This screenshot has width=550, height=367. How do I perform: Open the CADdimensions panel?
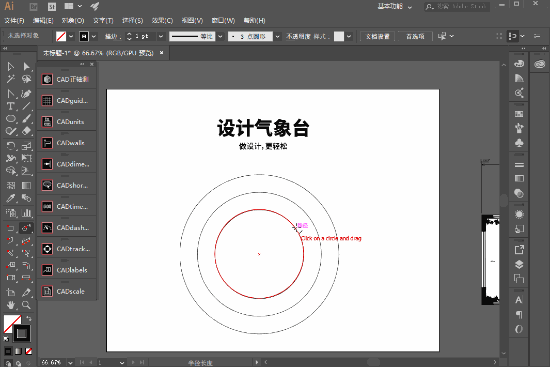point(67,164)
